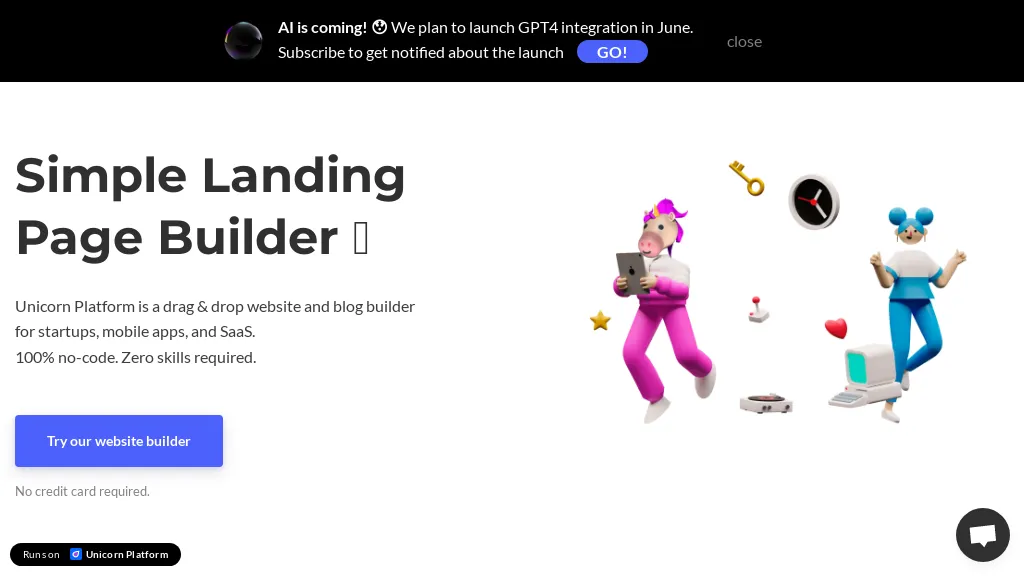
Task: Click the dark sphere icon in banner
Action: pos(244,40)
